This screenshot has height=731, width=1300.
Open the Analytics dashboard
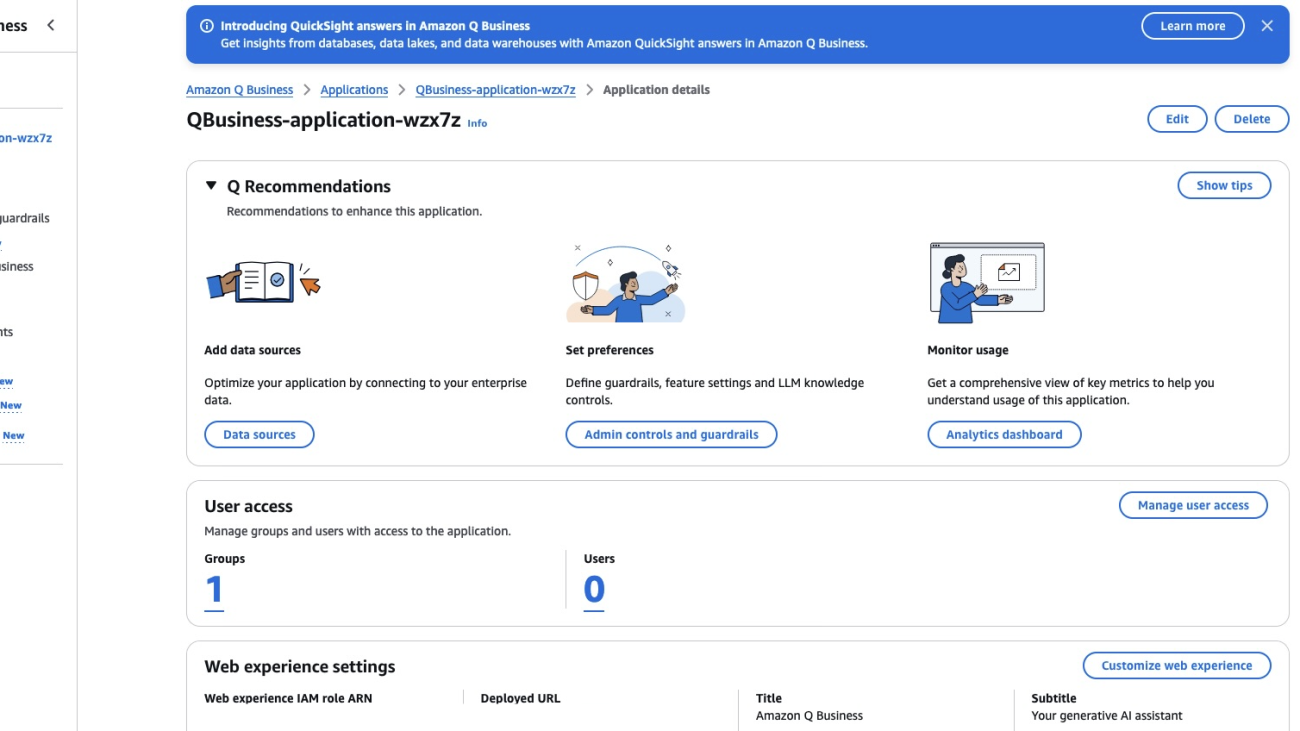(x=1004, y=435)
